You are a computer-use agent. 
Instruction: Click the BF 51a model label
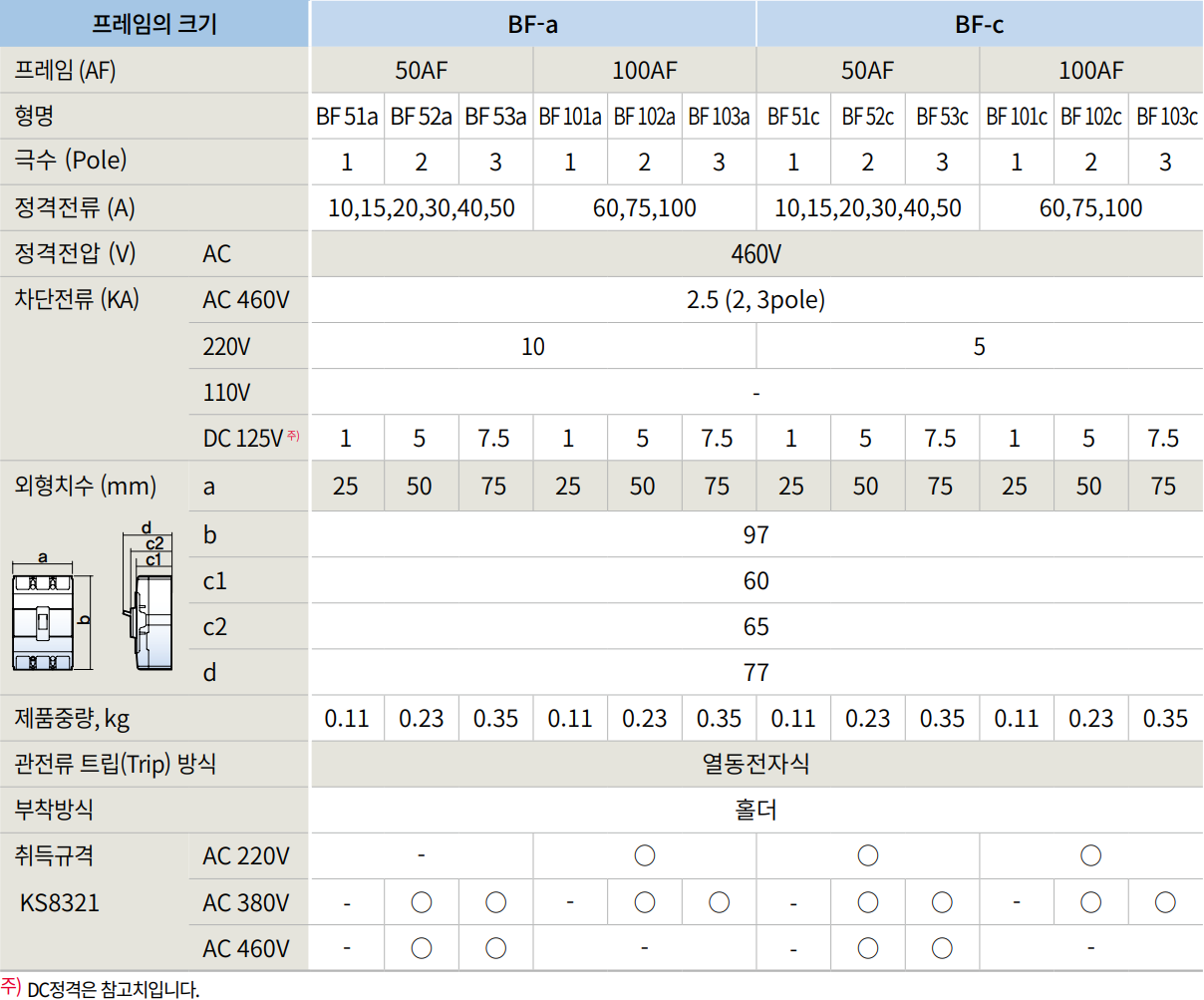347,115
